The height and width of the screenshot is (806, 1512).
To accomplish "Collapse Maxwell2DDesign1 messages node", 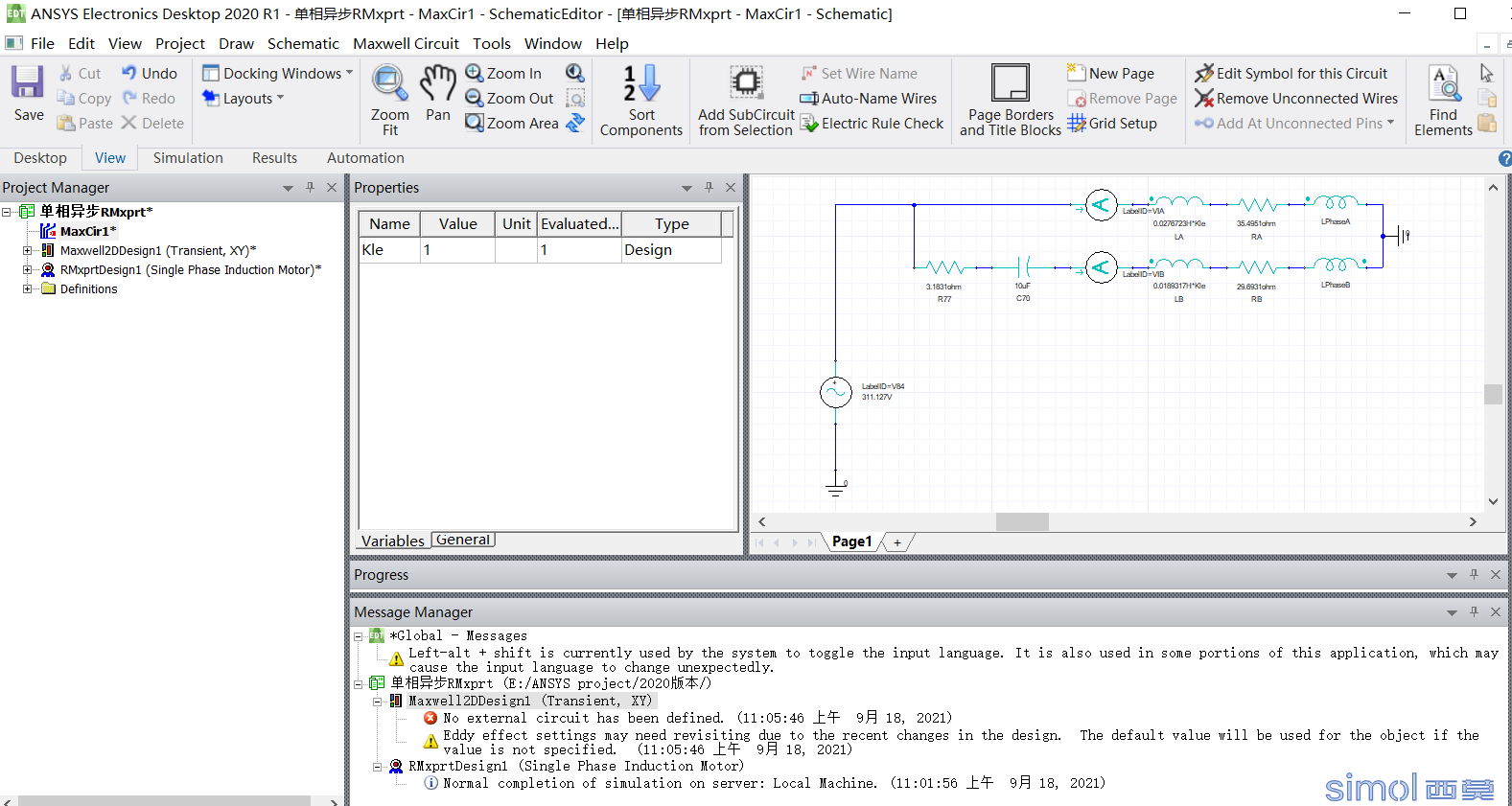I will click(378, 702).
